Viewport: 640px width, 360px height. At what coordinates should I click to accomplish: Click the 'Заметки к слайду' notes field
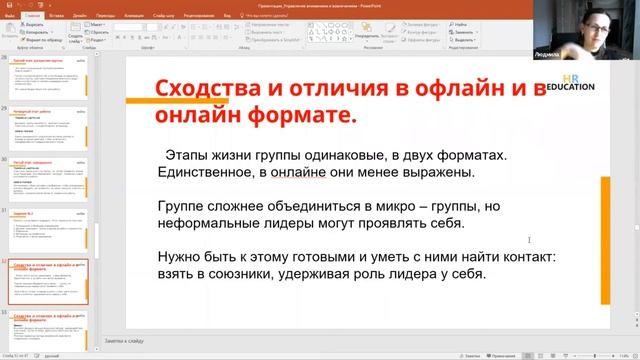[x=124, y=341]
